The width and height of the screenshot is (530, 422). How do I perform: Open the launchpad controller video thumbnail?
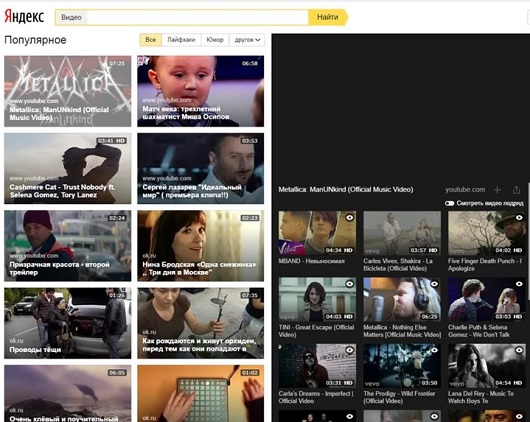200,394
